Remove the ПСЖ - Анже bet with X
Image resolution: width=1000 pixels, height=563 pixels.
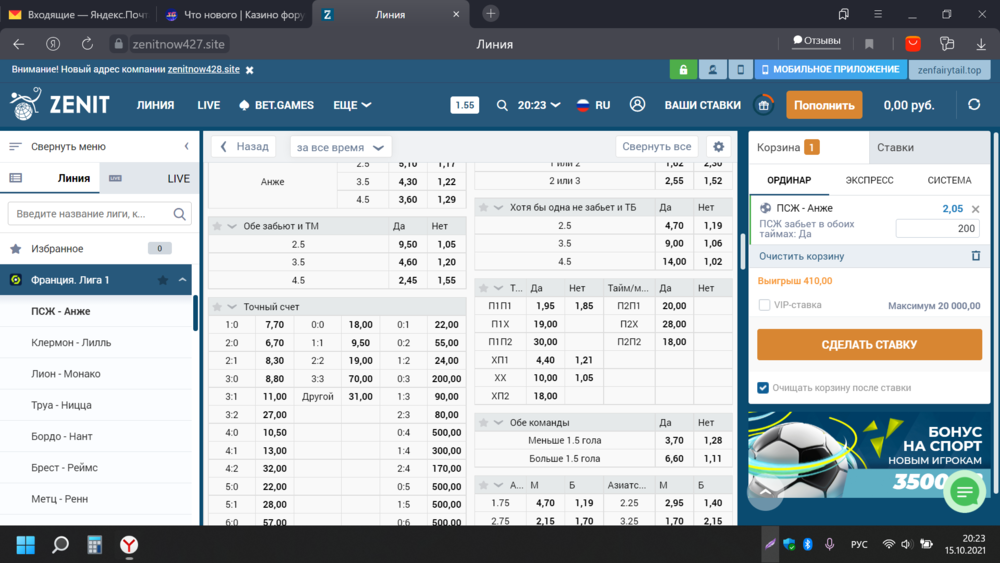coord(975,209)
